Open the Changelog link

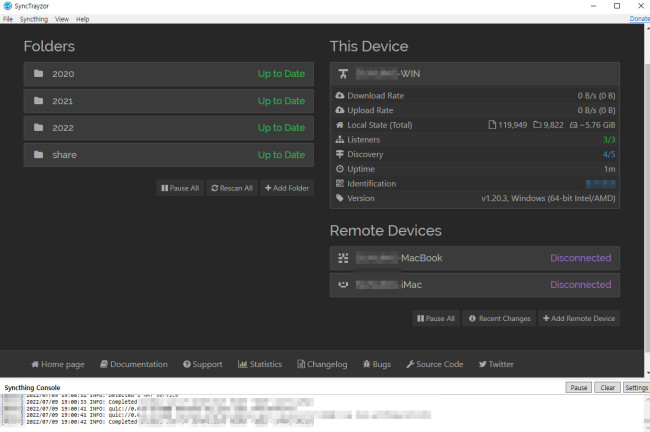coord(322,364)
